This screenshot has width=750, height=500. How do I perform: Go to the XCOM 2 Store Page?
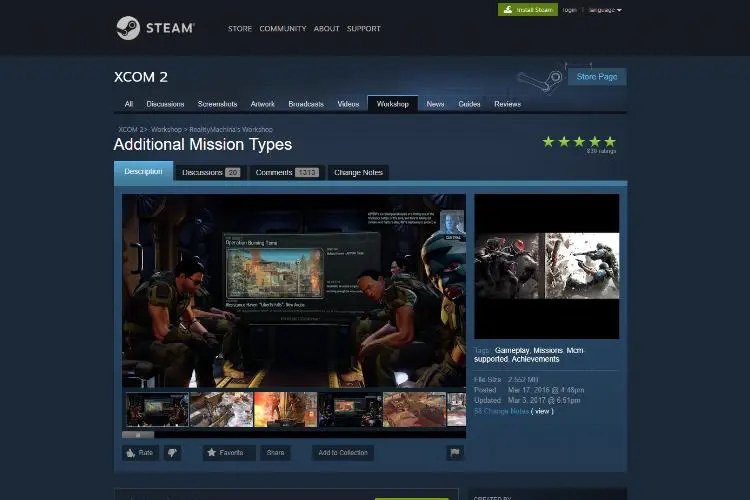pos(597,77)
